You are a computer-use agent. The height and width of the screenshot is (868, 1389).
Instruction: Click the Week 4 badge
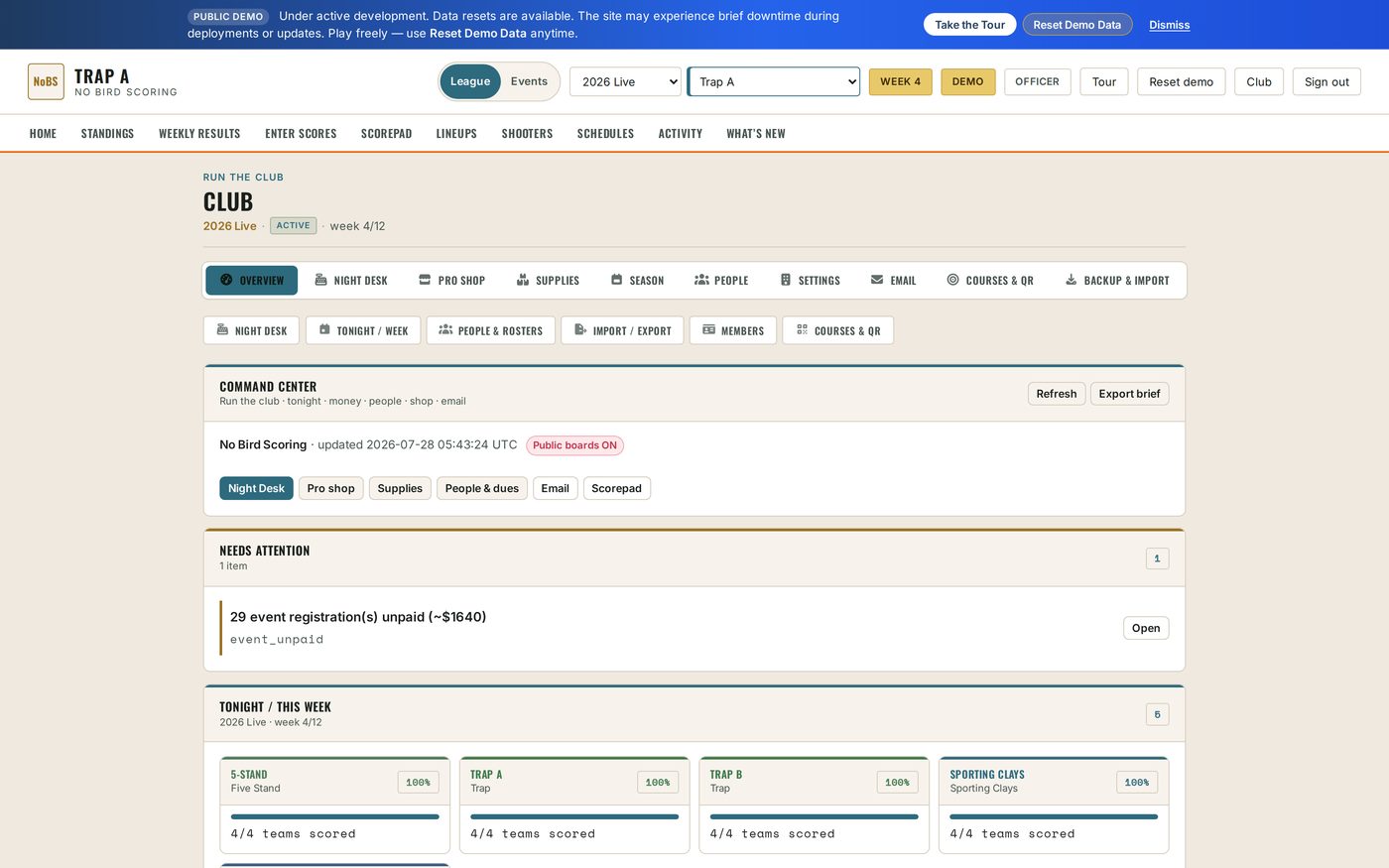point(900,81)
